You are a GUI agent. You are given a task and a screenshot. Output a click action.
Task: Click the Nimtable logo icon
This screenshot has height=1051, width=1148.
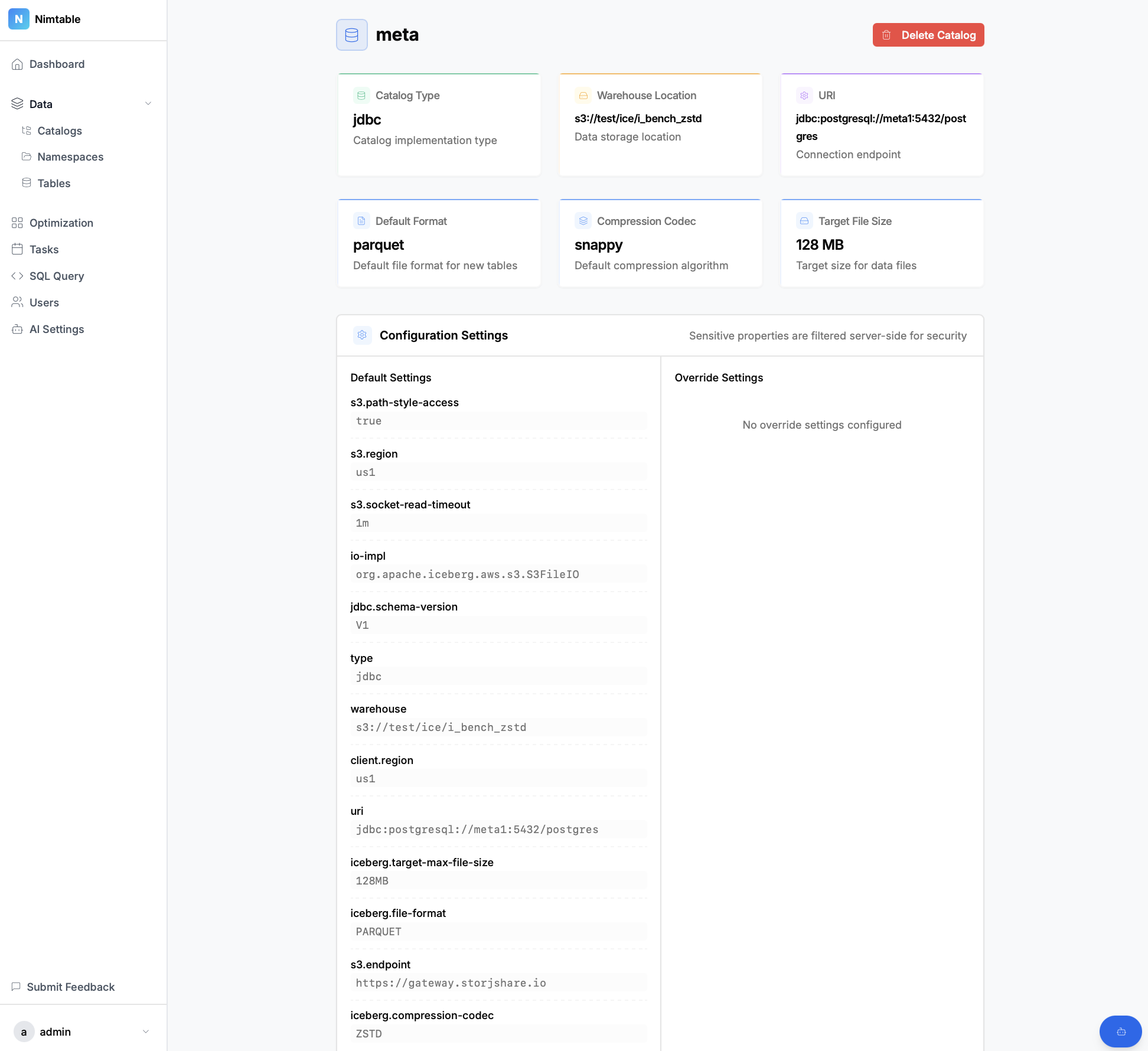(19, 19)
